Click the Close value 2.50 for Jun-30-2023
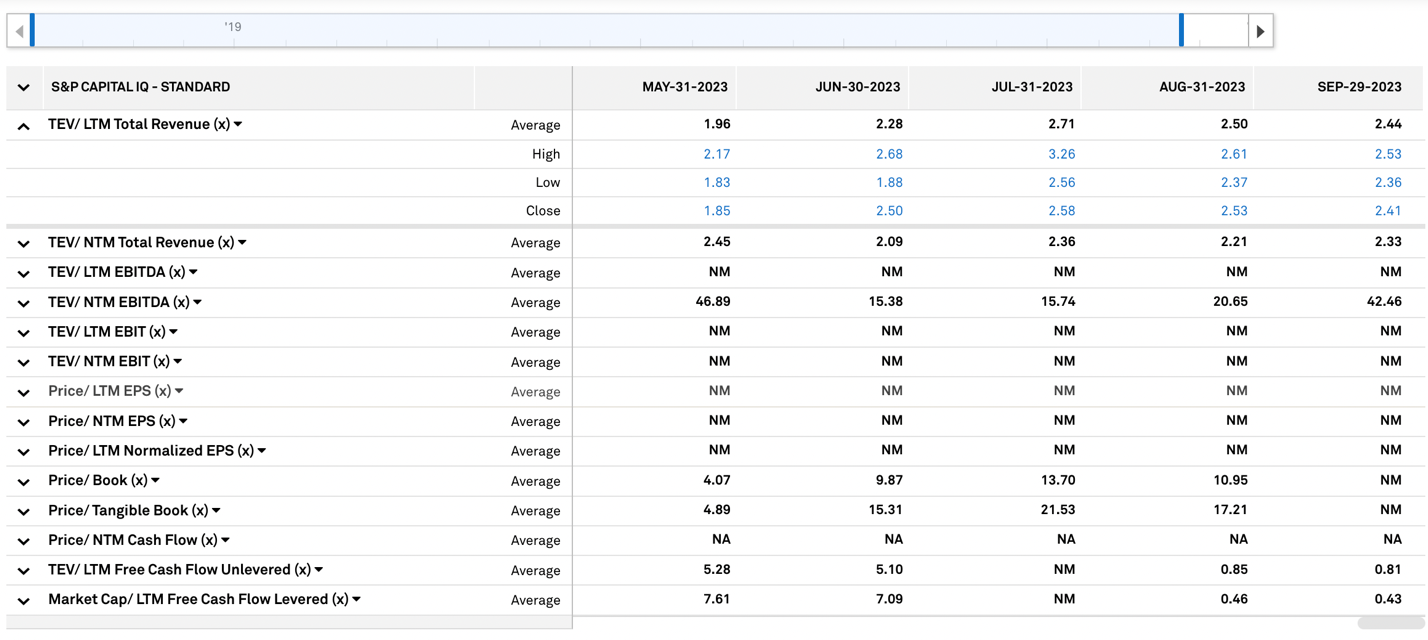The image size is (1428, 640). tap(888, 211)
